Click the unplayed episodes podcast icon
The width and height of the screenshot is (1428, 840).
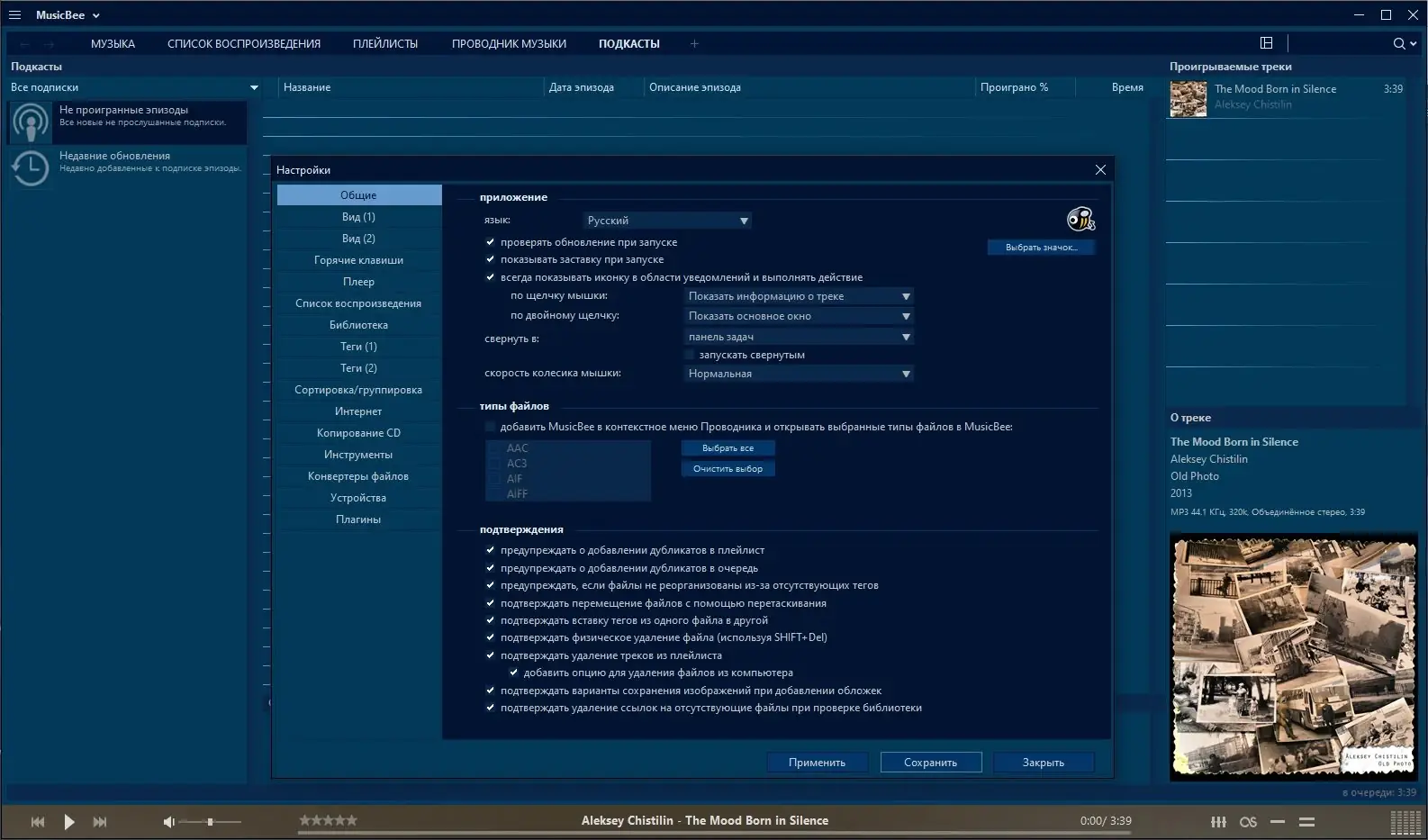31,122
